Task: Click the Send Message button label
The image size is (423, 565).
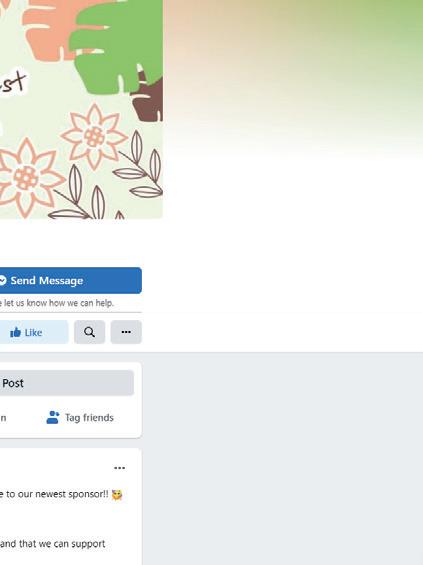Action: click(x=47, y=280)
